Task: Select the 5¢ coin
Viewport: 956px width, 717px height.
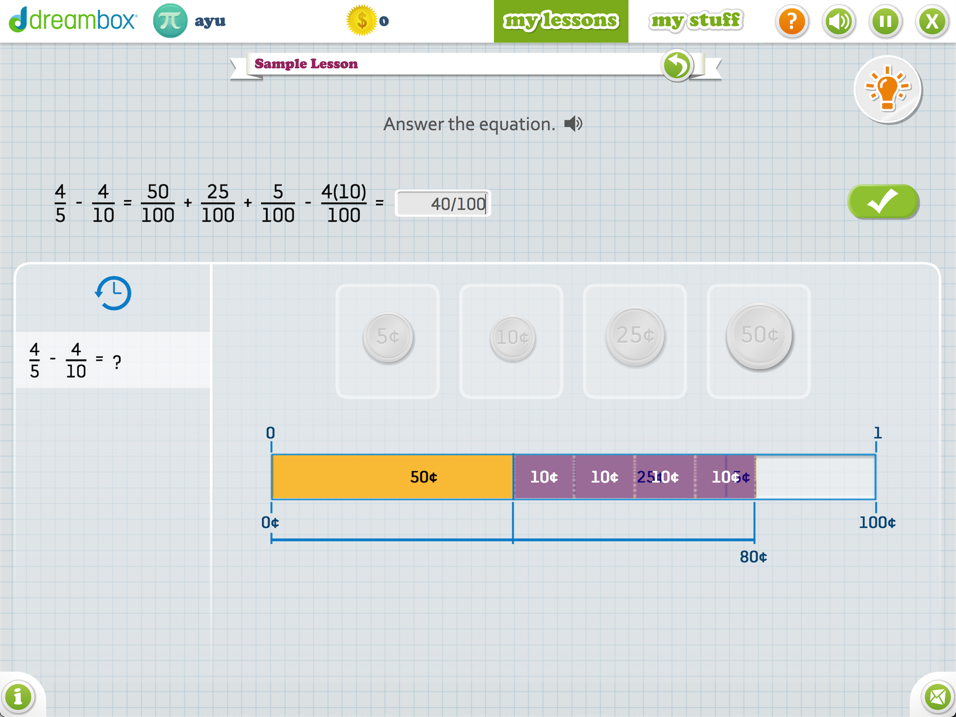Action: pyautogui.click(x=388, y=338)
